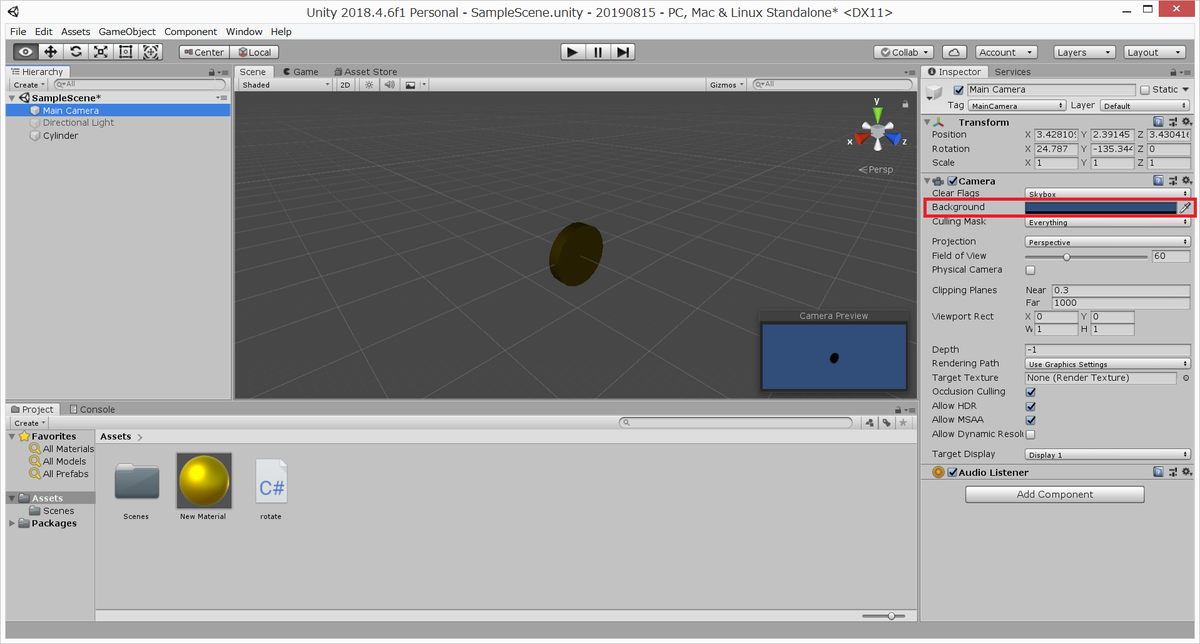Open the Projection Perspective dropdown

pyautogui.click(x=1108, y=242)
